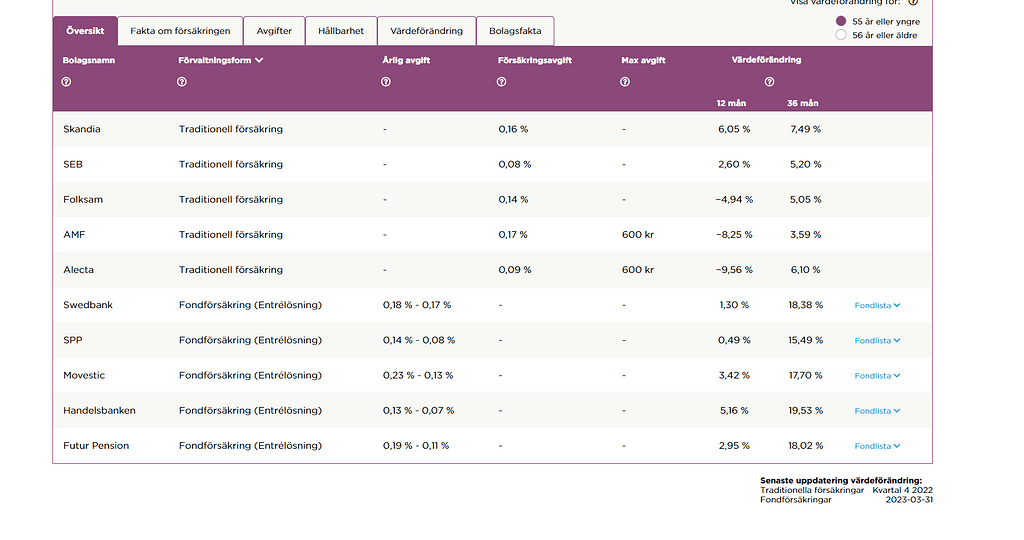Select the Värdeförändring tab

[x=426, y=31]
